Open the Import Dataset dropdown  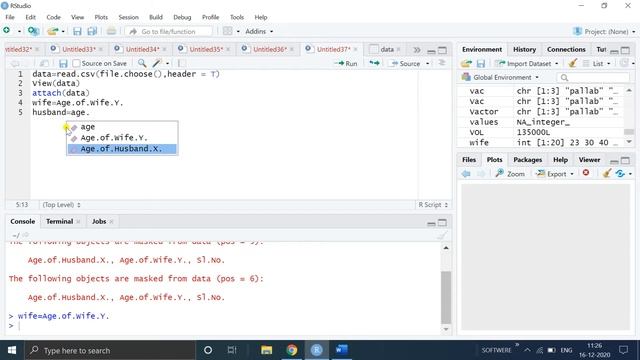(526, 64)
